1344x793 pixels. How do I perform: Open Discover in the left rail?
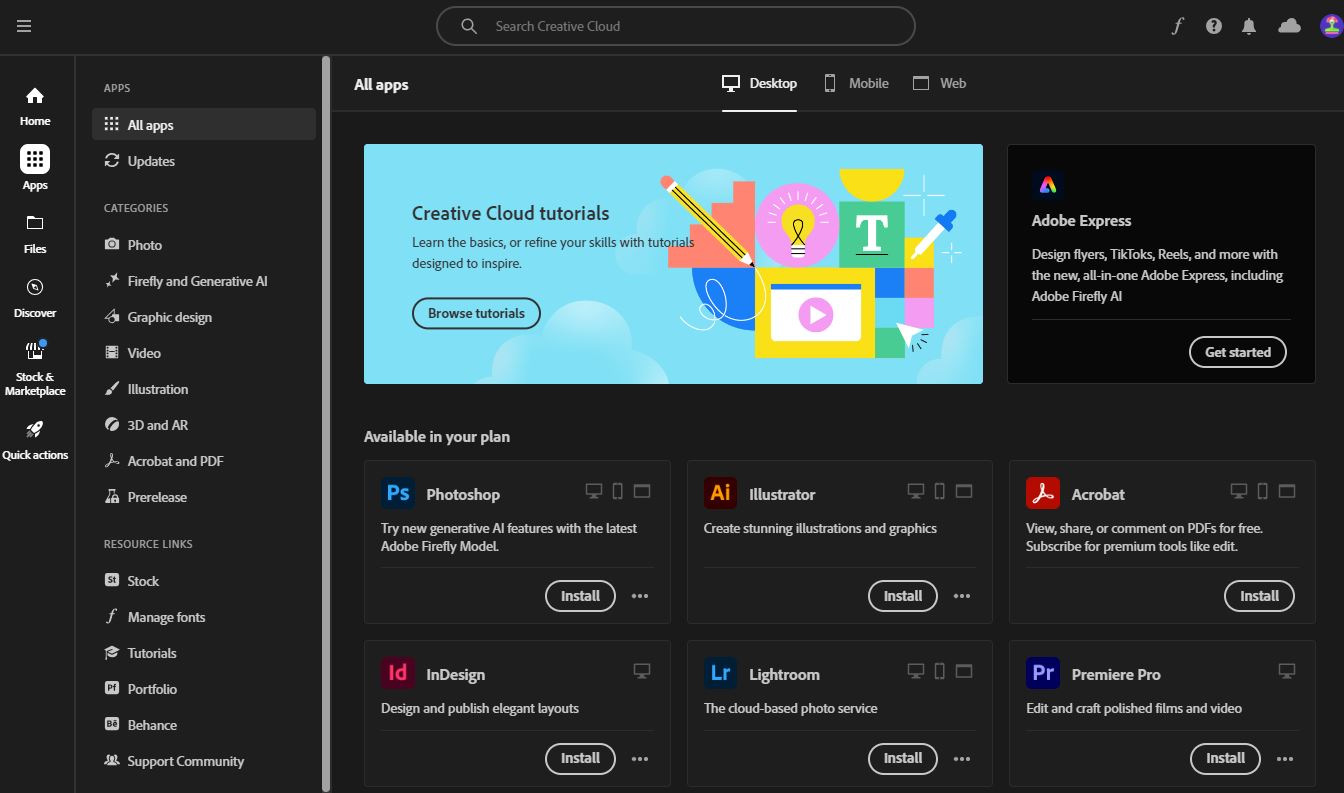coord(35,297)
